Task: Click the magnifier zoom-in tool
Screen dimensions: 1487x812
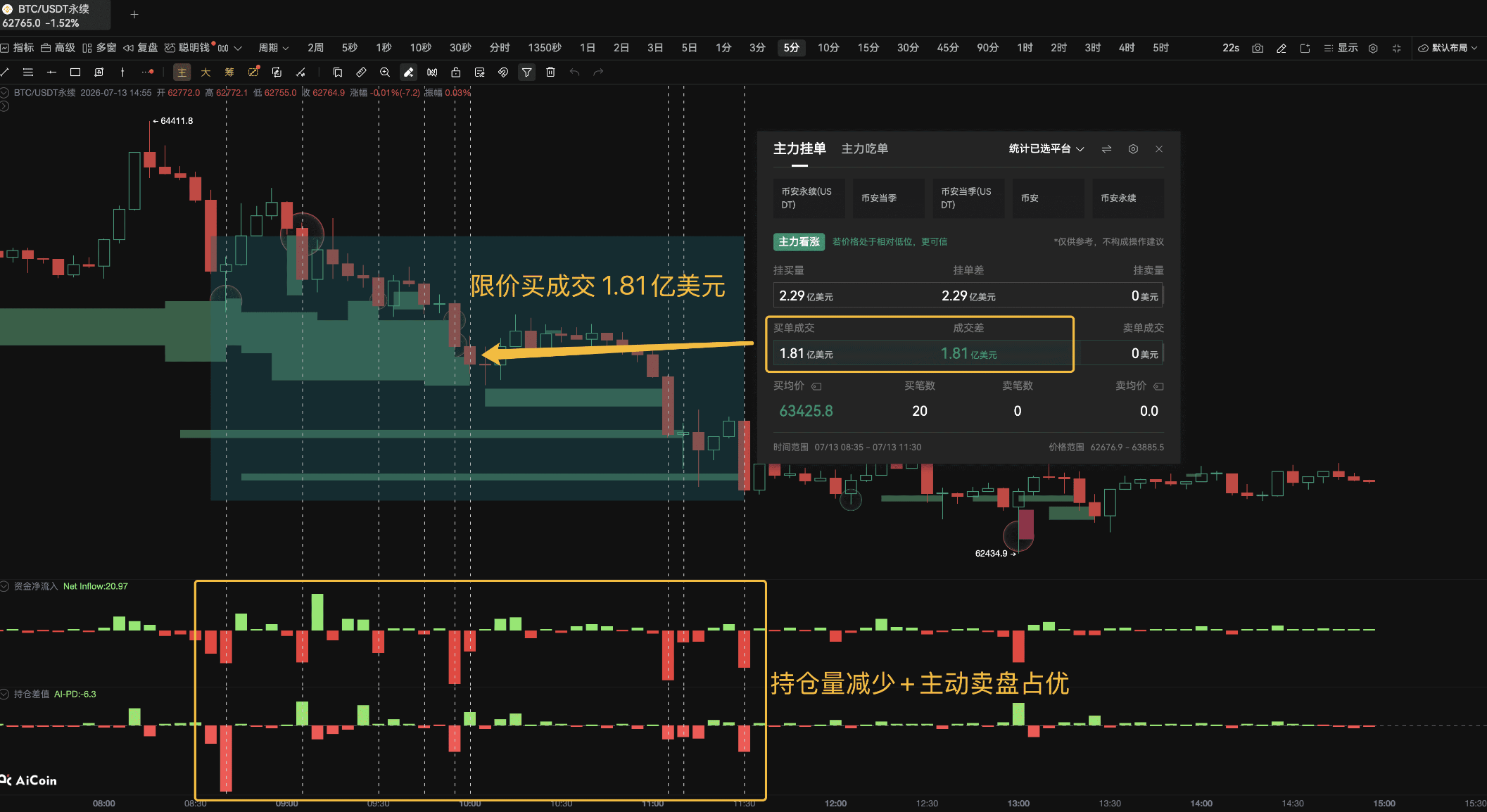Action: click(385, 72)
